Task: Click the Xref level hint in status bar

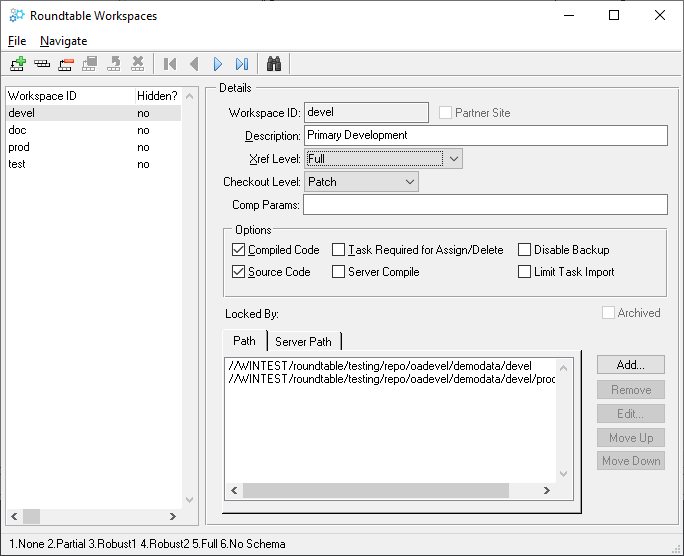Action: [x=147, y=544]
